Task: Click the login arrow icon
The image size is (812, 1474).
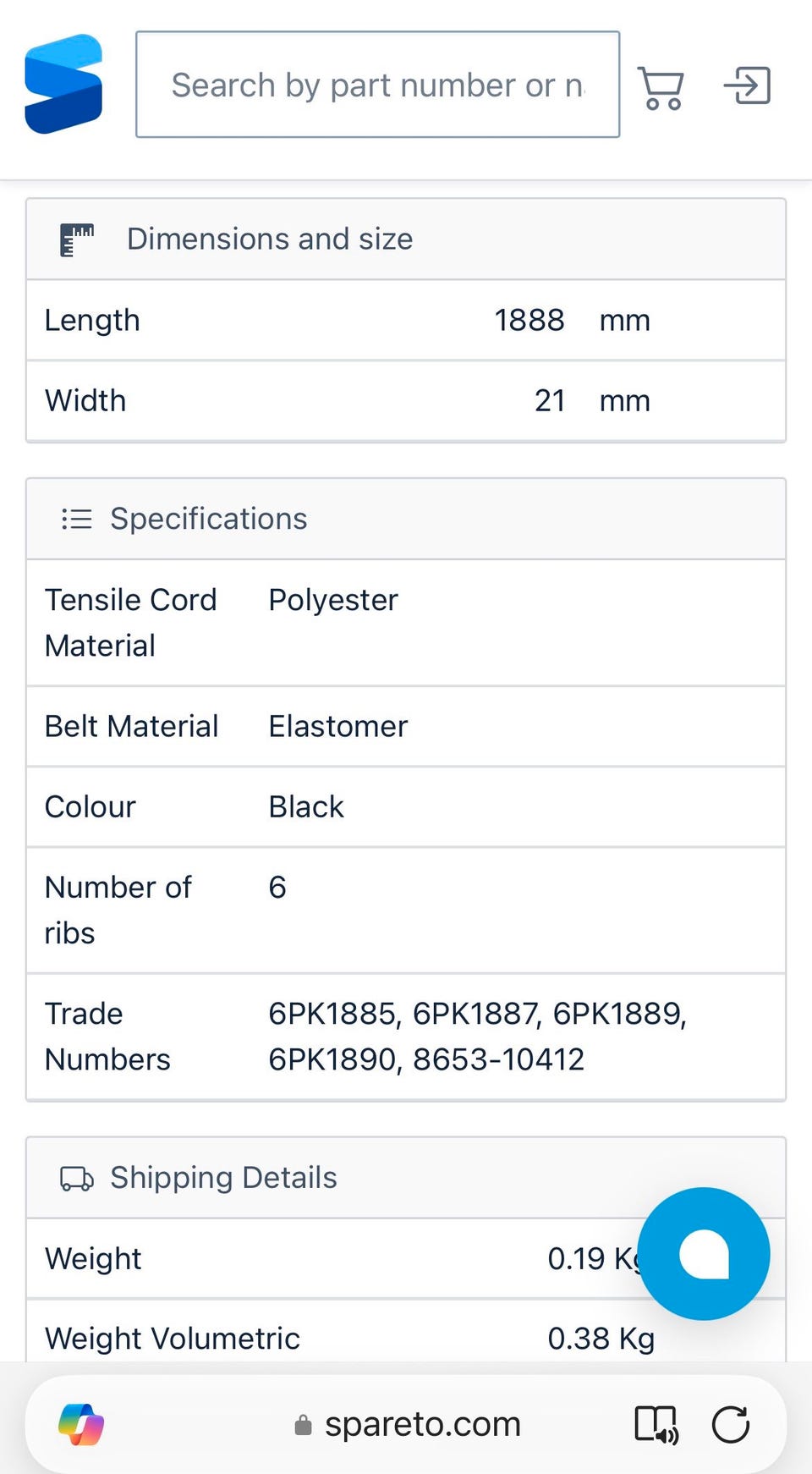Action: tap(747, 85)
